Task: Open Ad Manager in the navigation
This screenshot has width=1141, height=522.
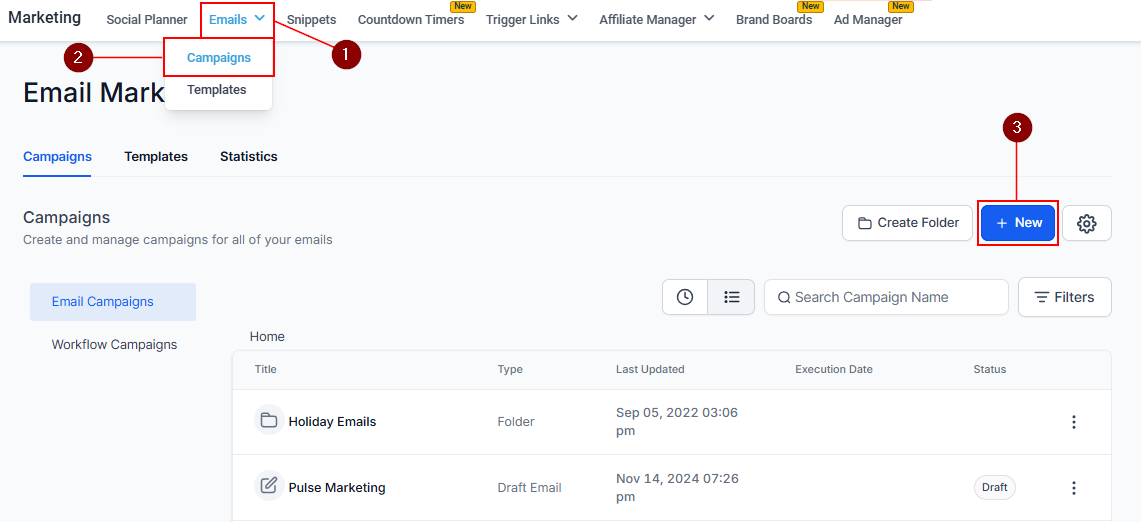Action: click(x=868, y=20)
